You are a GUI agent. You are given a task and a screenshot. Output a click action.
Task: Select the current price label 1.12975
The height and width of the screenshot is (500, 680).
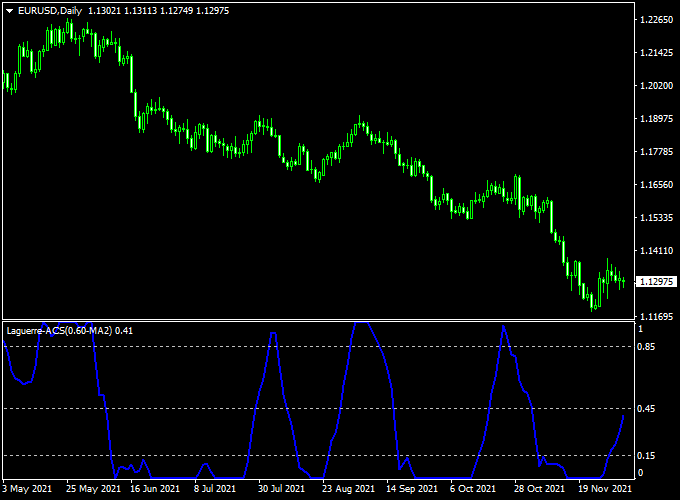click(x=657, y=282)
